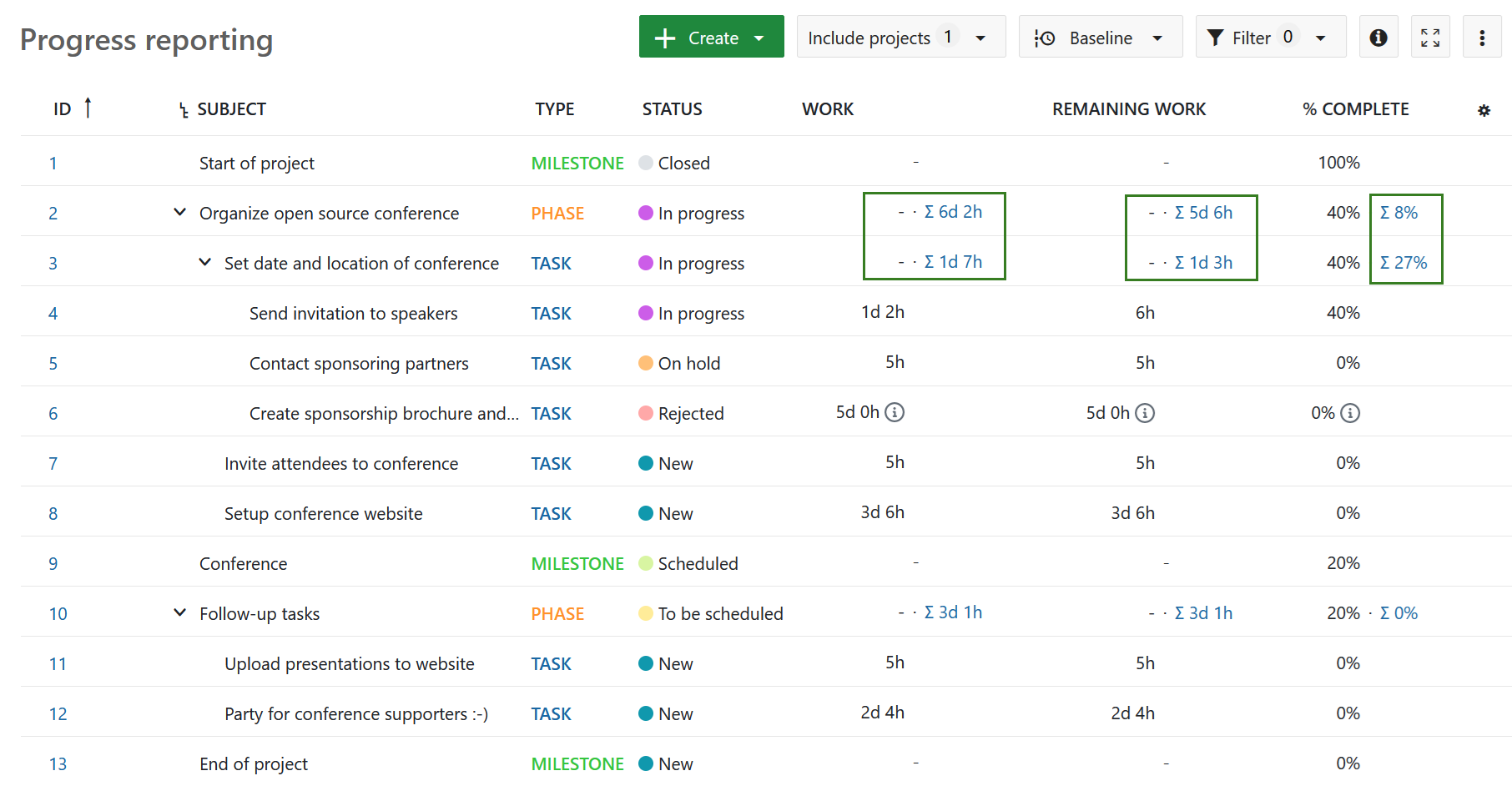This screenshot has height=786, width=1512.
Task: Click the Baseline clock icon
Action: [1044, 37]
